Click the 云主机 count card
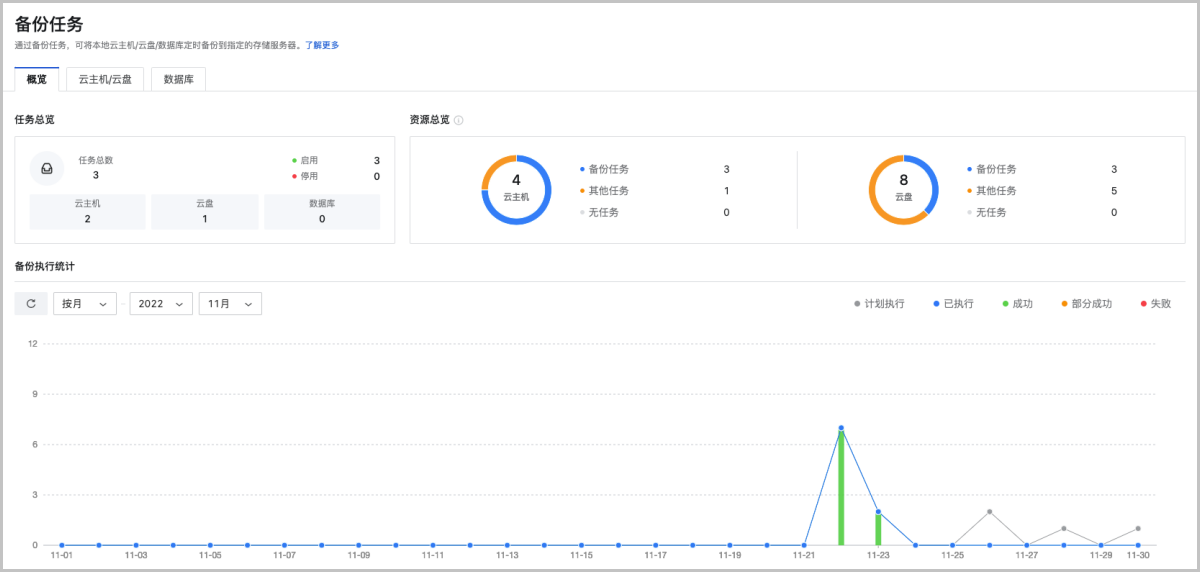The image size is (1200, 572). 87,211
